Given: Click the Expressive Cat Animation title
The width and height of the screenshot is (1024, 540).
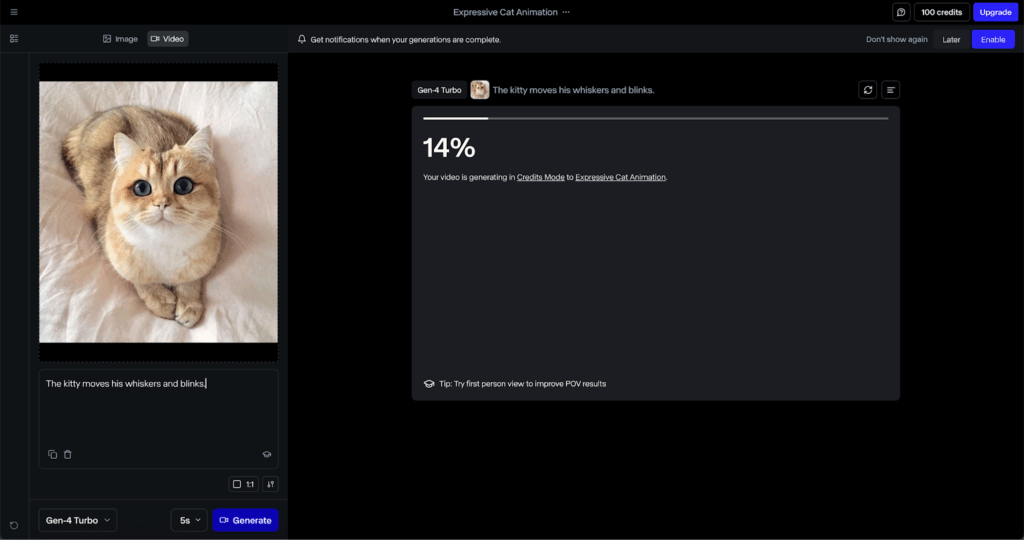Looking at the screenshot, I should click(x=505, y=12).
